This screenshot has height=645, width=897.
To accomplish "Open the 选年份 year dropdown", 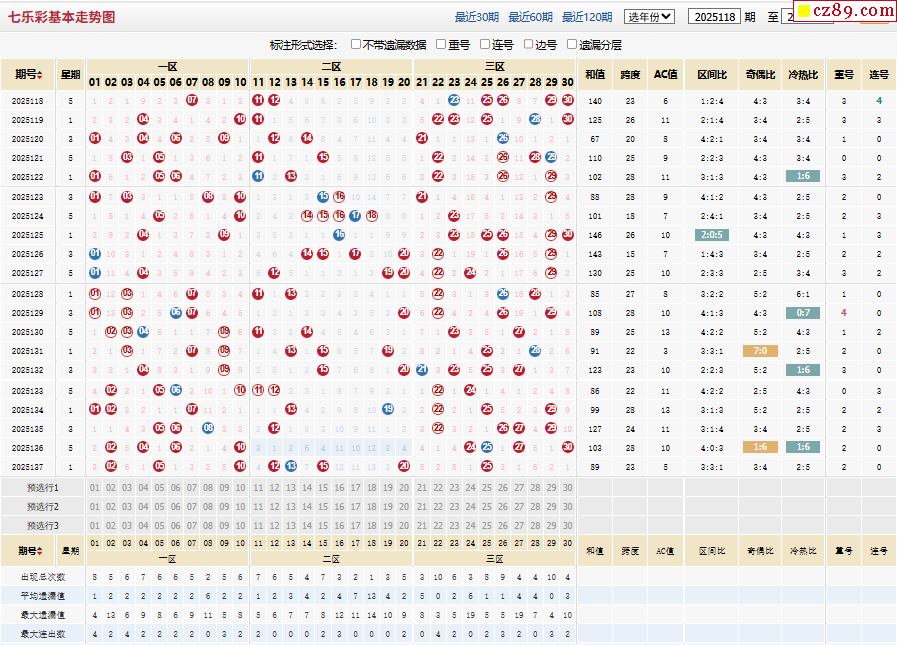I will 650,17.
